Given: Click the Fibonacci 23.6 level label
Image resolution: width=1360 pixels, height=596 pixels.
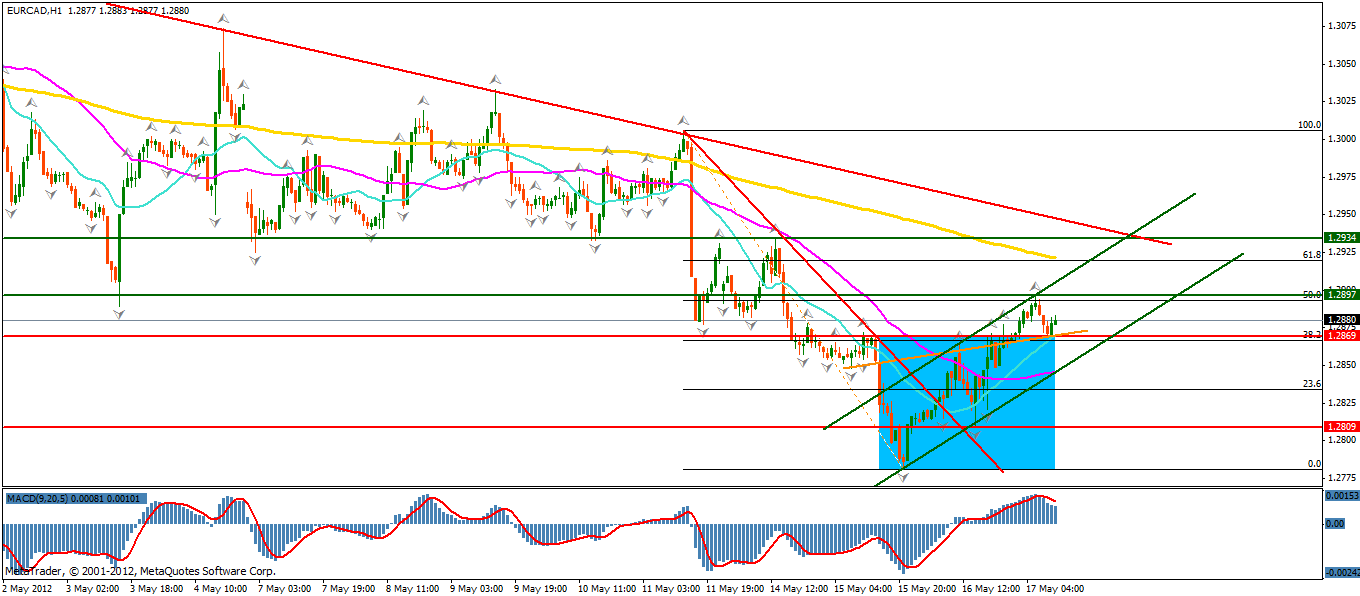Looking at the screenshot, I should tap(1312, 383).
